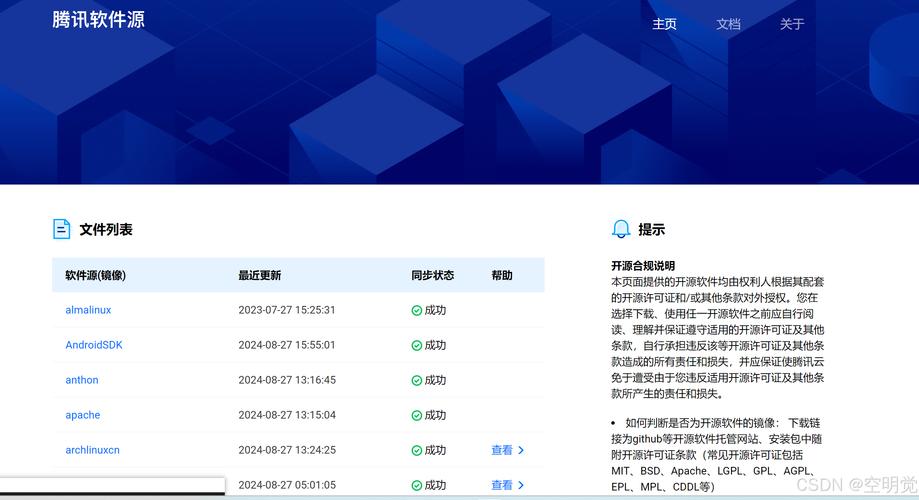
Task: Click success check icon in anthon row
Action: (417, 380)
